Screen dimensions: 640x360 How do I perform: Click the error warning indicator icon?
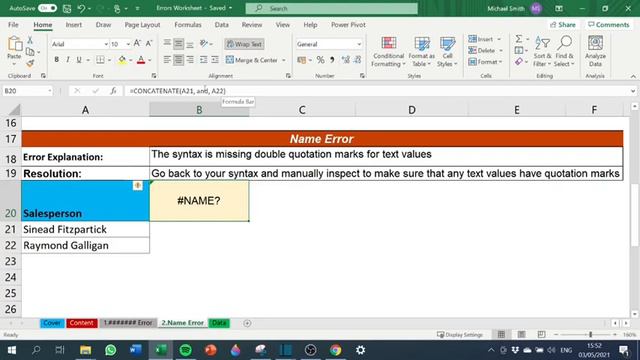[138, 186]
